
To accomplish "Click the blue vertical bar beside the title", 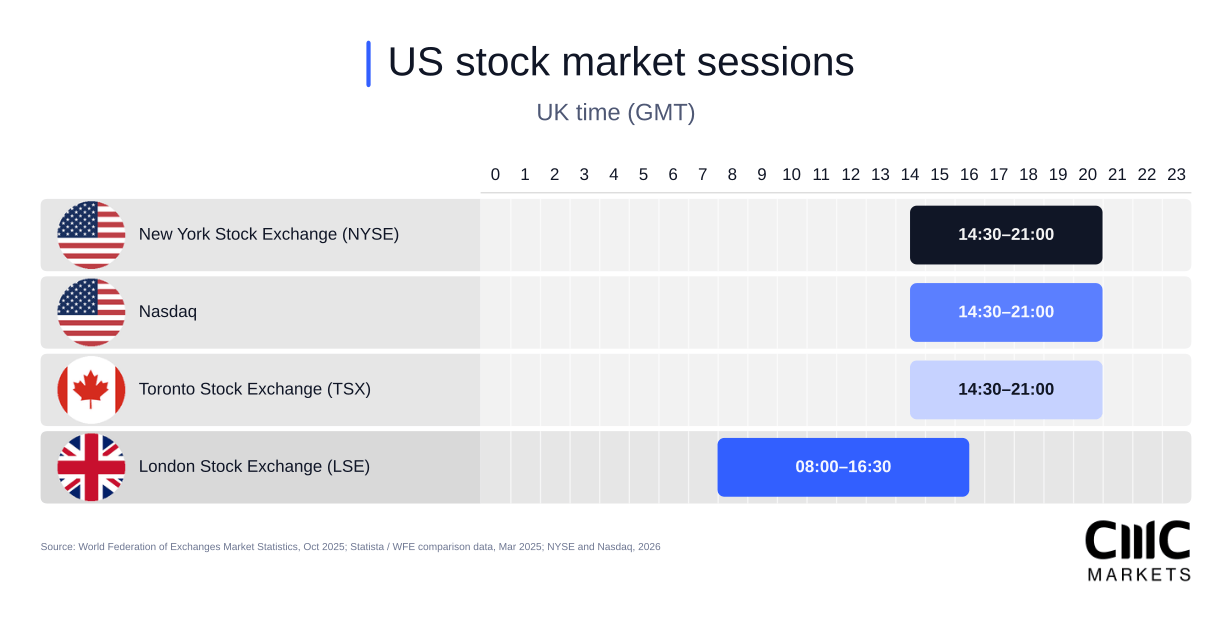I will [368, 63].
